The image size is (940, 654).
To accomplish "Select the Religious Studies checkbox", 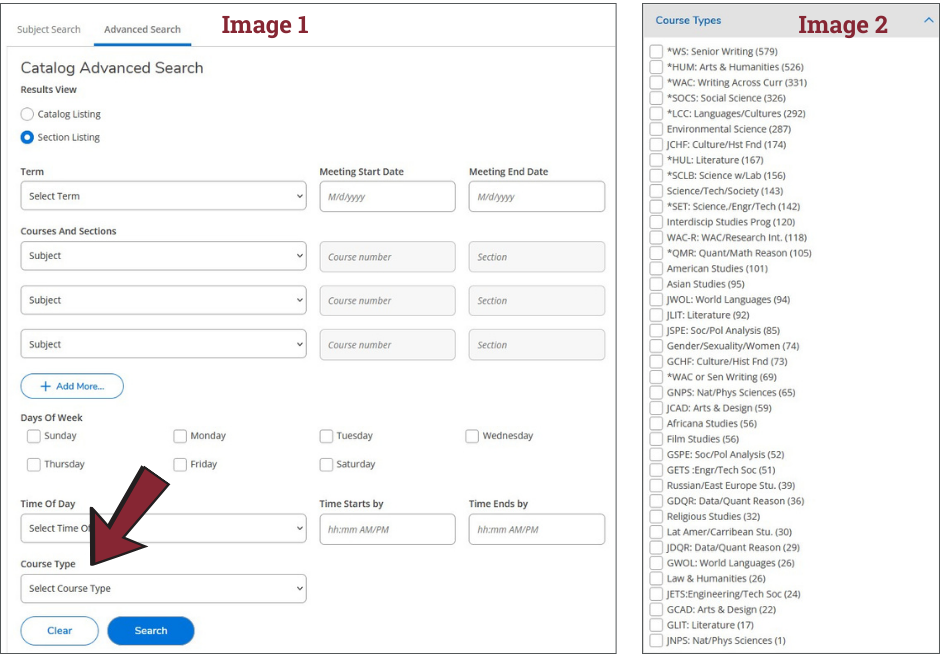I will (656, 516).
